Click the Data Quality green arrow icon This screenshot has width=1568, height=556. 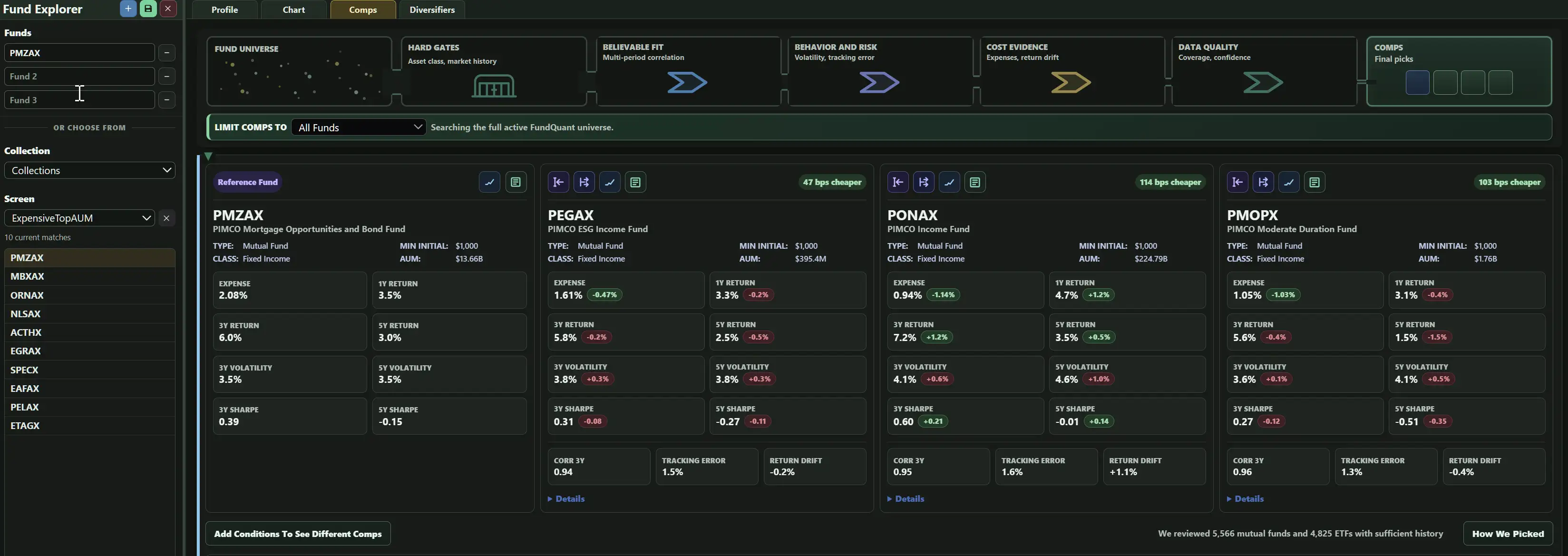coord(1262,82)
